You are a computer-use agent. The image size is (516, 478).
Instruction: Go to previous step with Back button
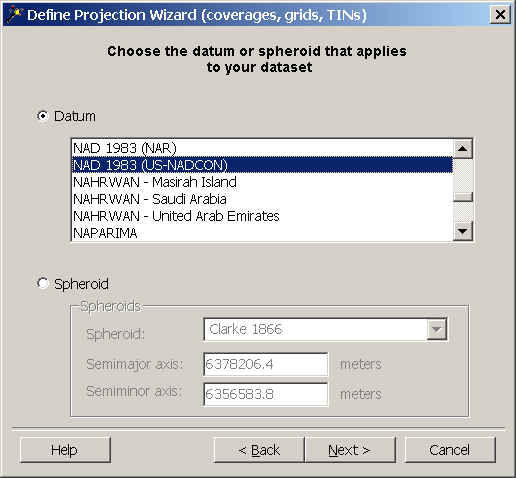point(259,450)
